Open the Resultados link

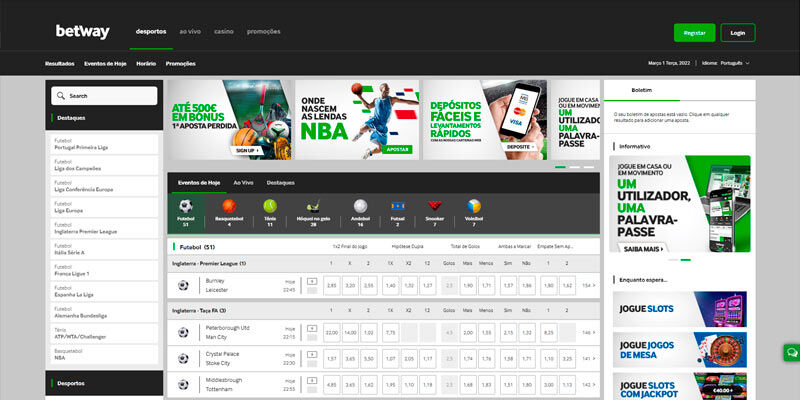[x=60, y=64]
